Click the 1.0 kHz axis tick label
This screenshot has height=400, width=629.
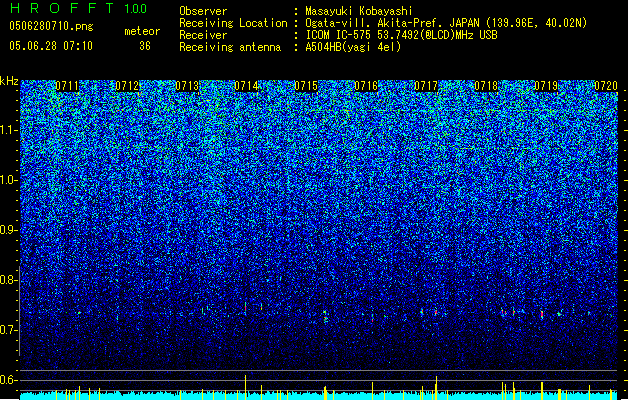9,180
